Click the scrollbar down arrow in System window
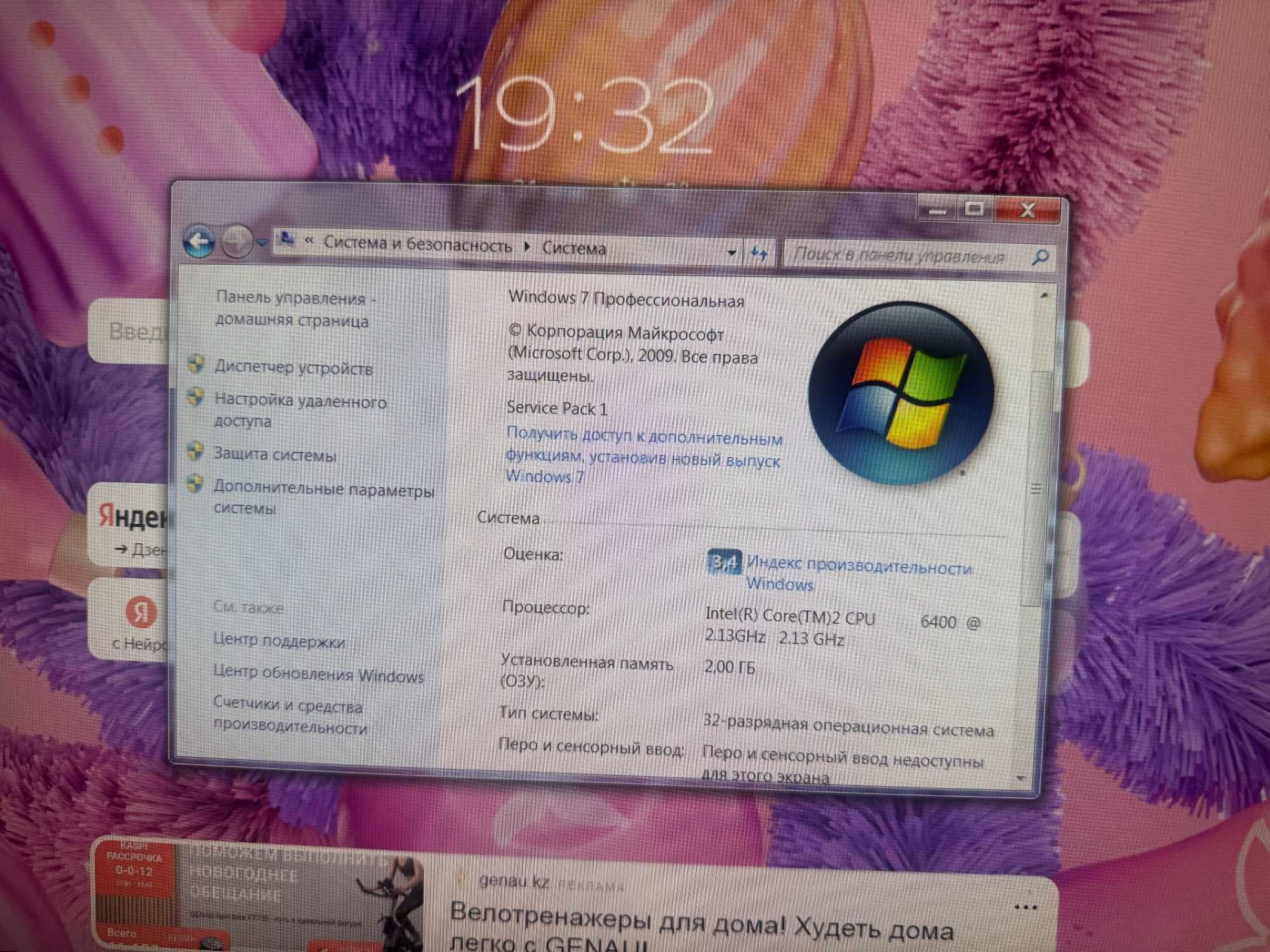 point(1021,778)
